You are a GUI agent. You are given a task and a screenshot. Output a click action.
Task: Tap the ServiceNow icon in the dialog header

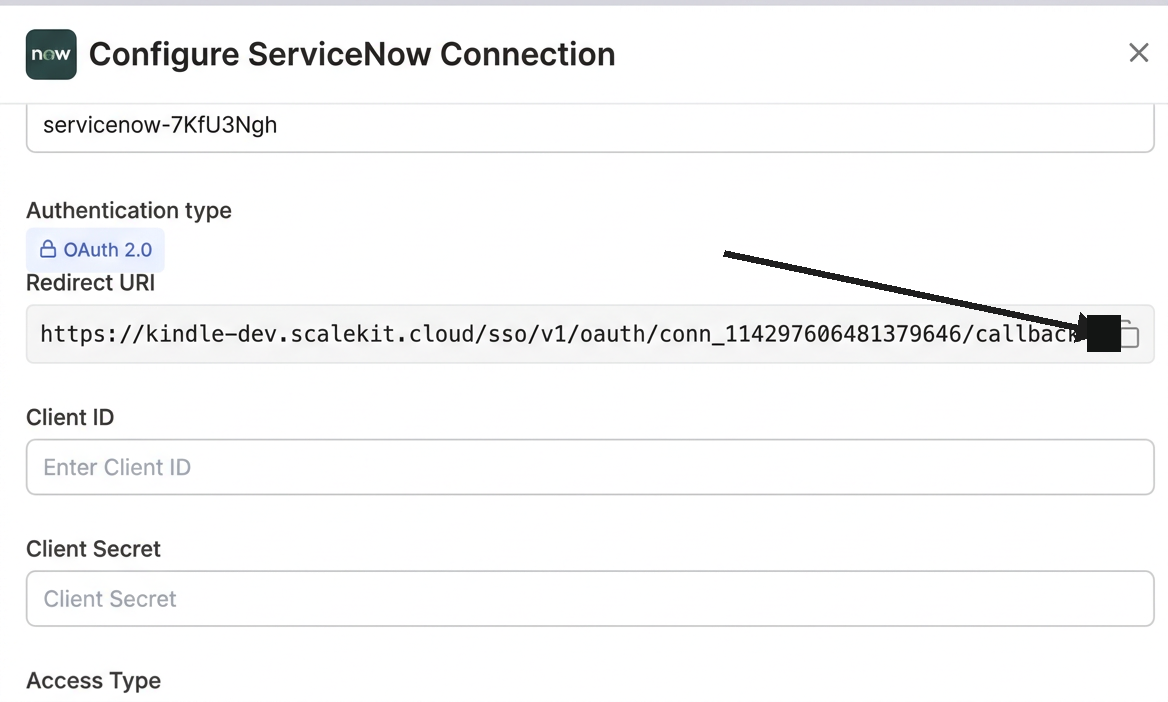point(51,54)
